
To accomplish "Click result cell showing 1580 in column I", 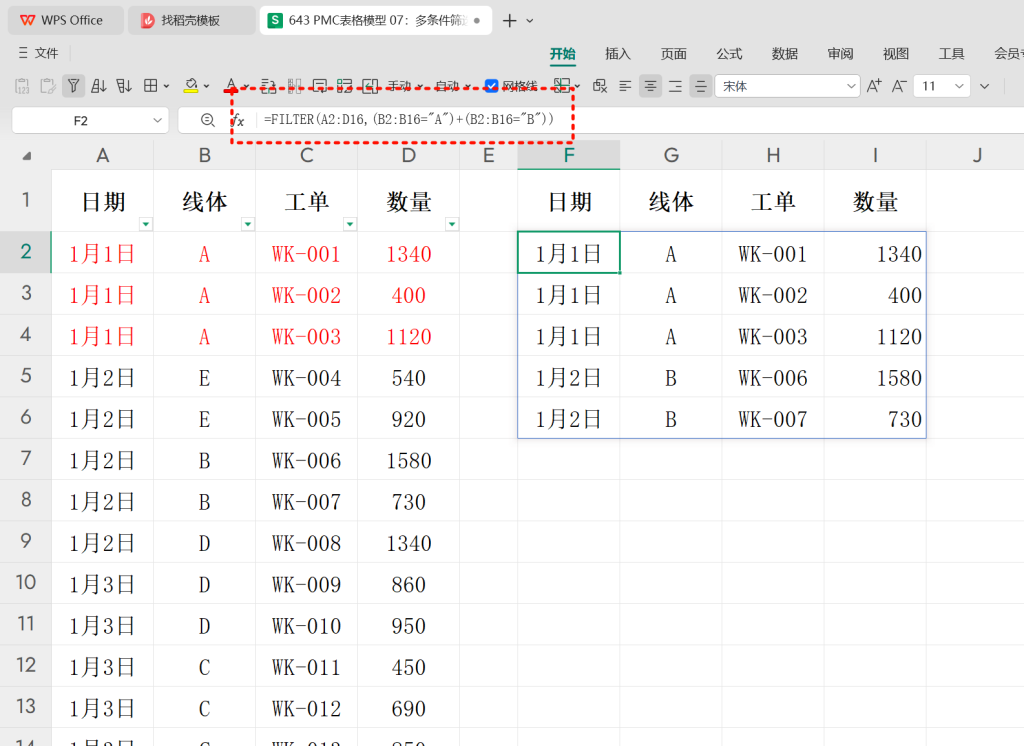I will (x=875, y=378).
